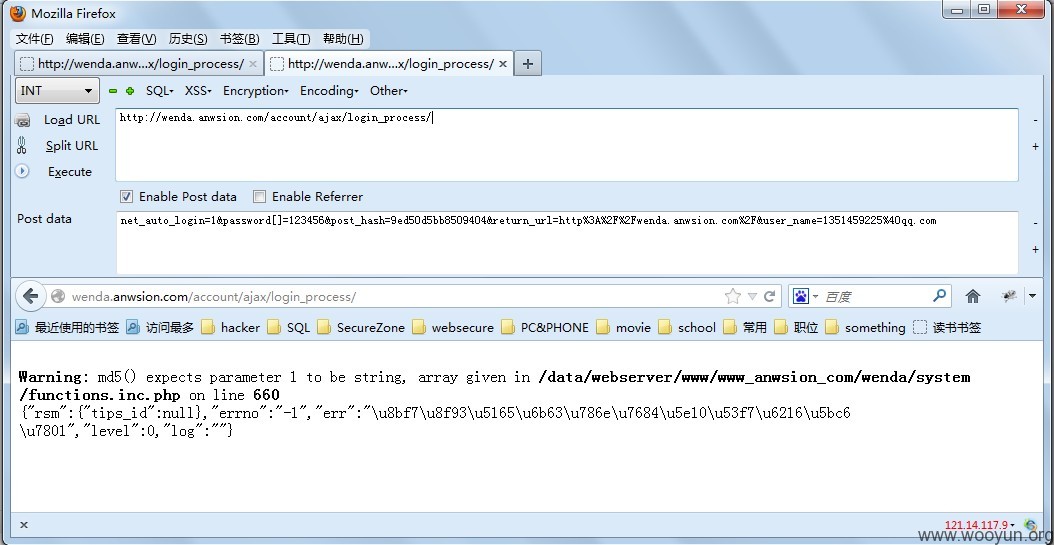This screenshot has height=545, width=1054.
Task: Click the search magnifier icon
Action: click(940, 296)
